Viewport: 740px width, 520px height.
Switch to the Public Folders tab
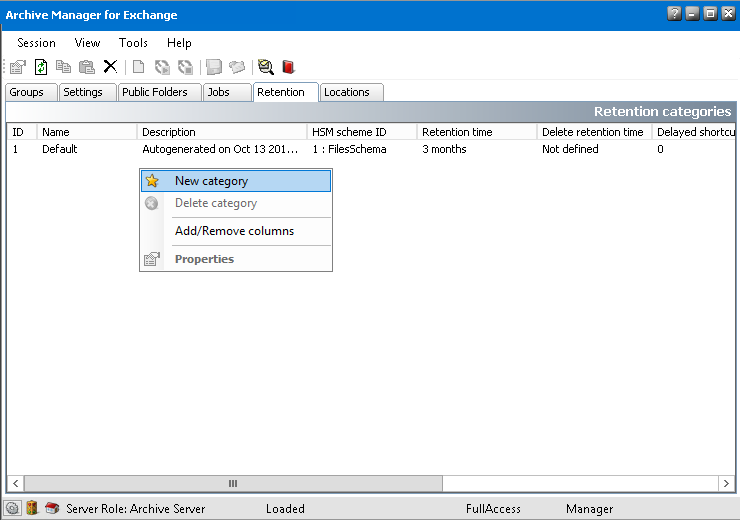click(x=154, y=92)
